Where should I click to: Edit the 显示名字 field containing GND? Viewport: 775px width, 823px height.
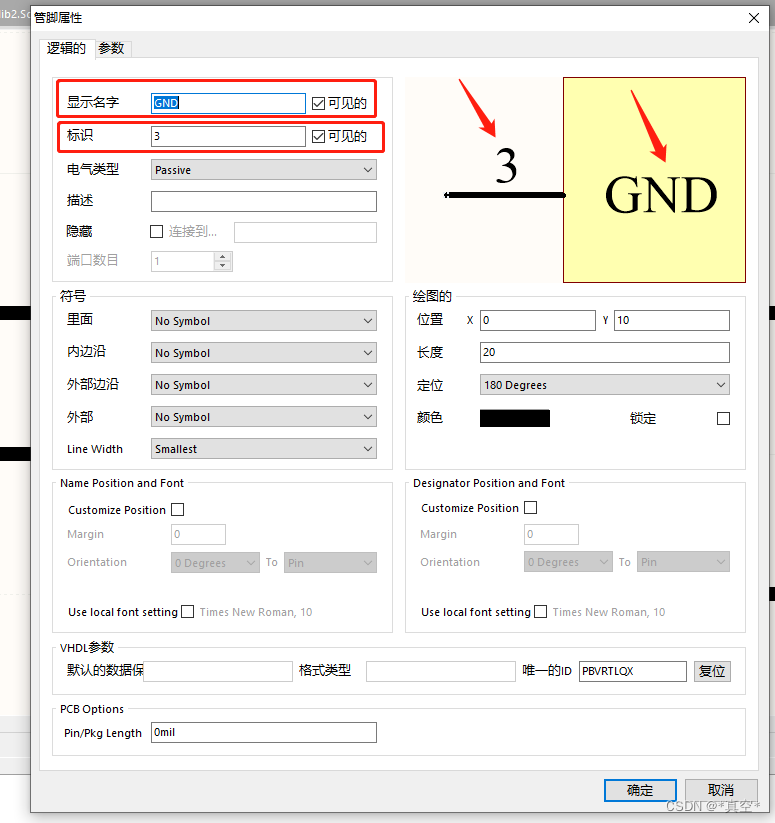228,103
